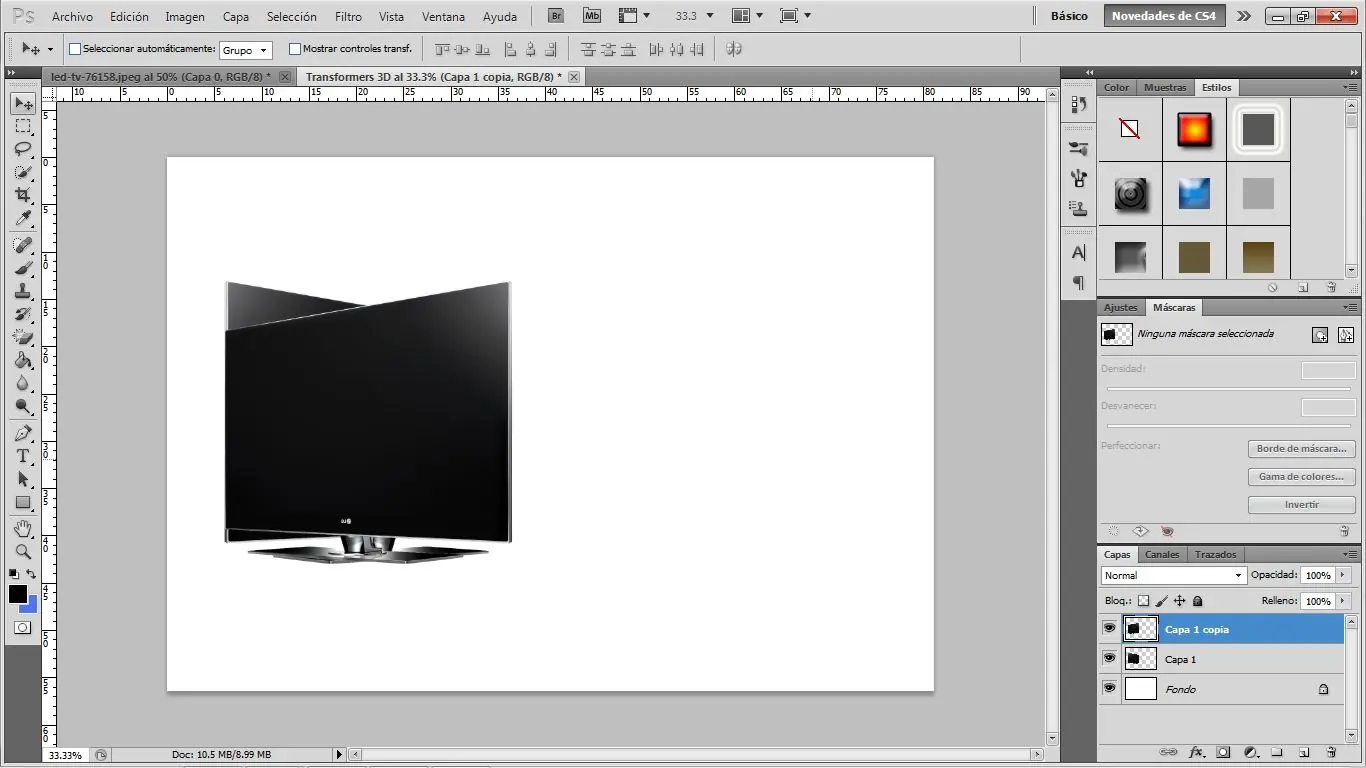Select the Lasso tool
Screen dimensions: 1366x768
tap(23, 149)
